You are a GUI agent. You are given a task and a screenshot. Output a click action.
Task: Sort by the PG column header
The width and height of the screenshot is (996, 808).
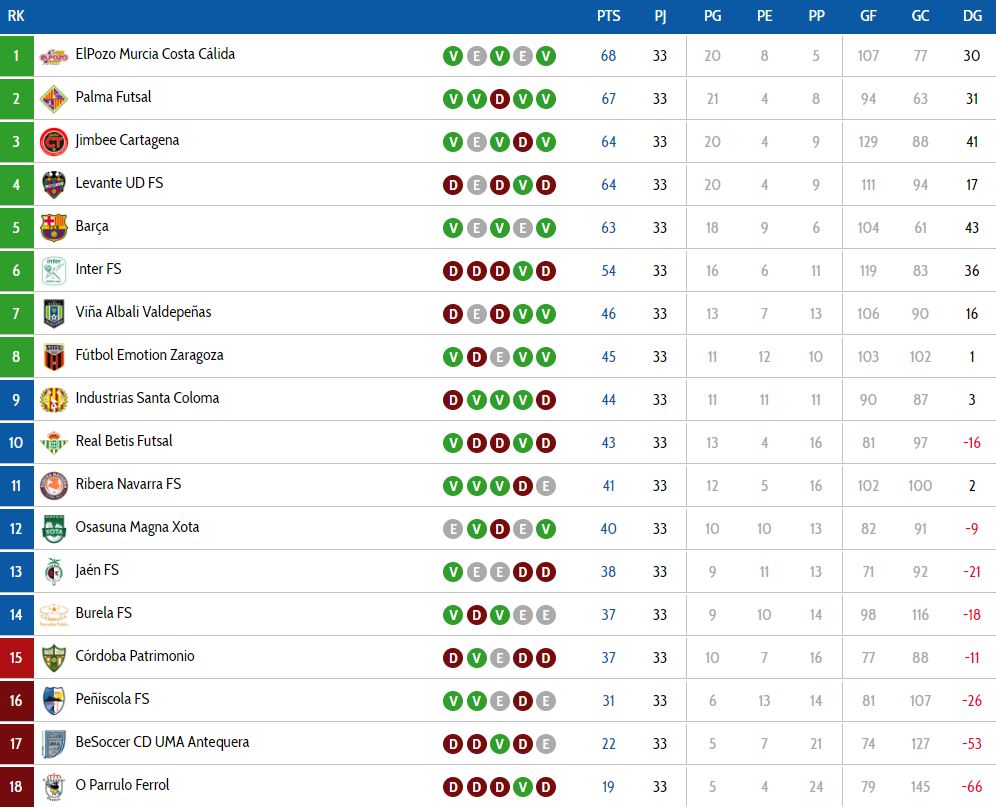click(x=712, y=16)
